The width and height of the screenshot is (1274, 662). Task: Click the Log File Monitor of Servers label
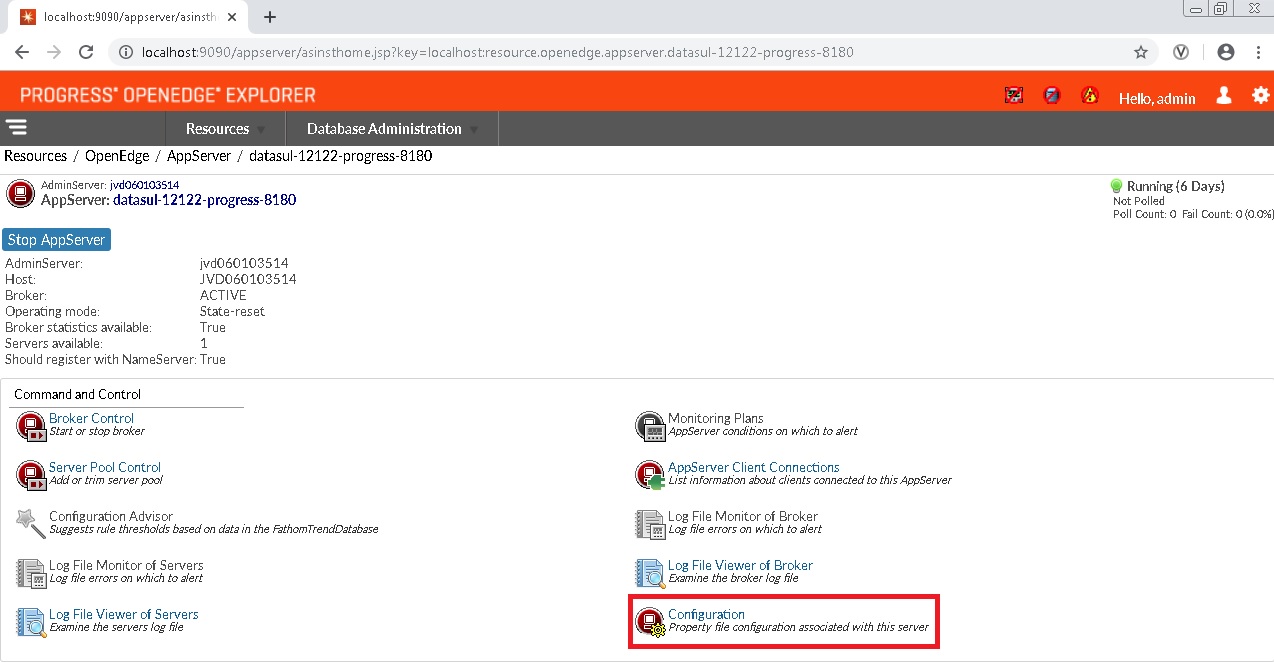click(126, 565)
